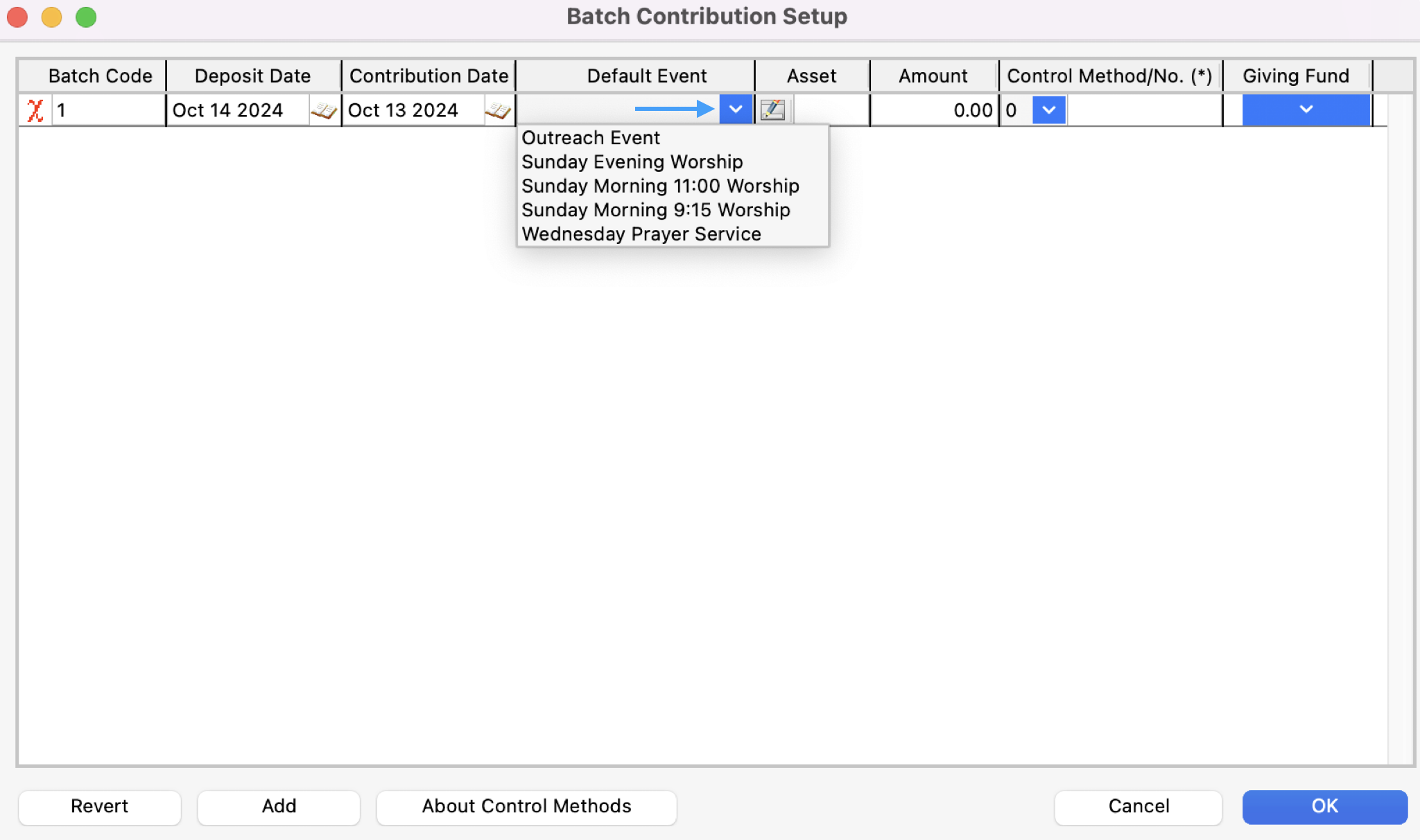The width and height of the screenshot is (1420, 840).
Task: Open the Control Method dropdown arrow
Action: coord(1048,110)
